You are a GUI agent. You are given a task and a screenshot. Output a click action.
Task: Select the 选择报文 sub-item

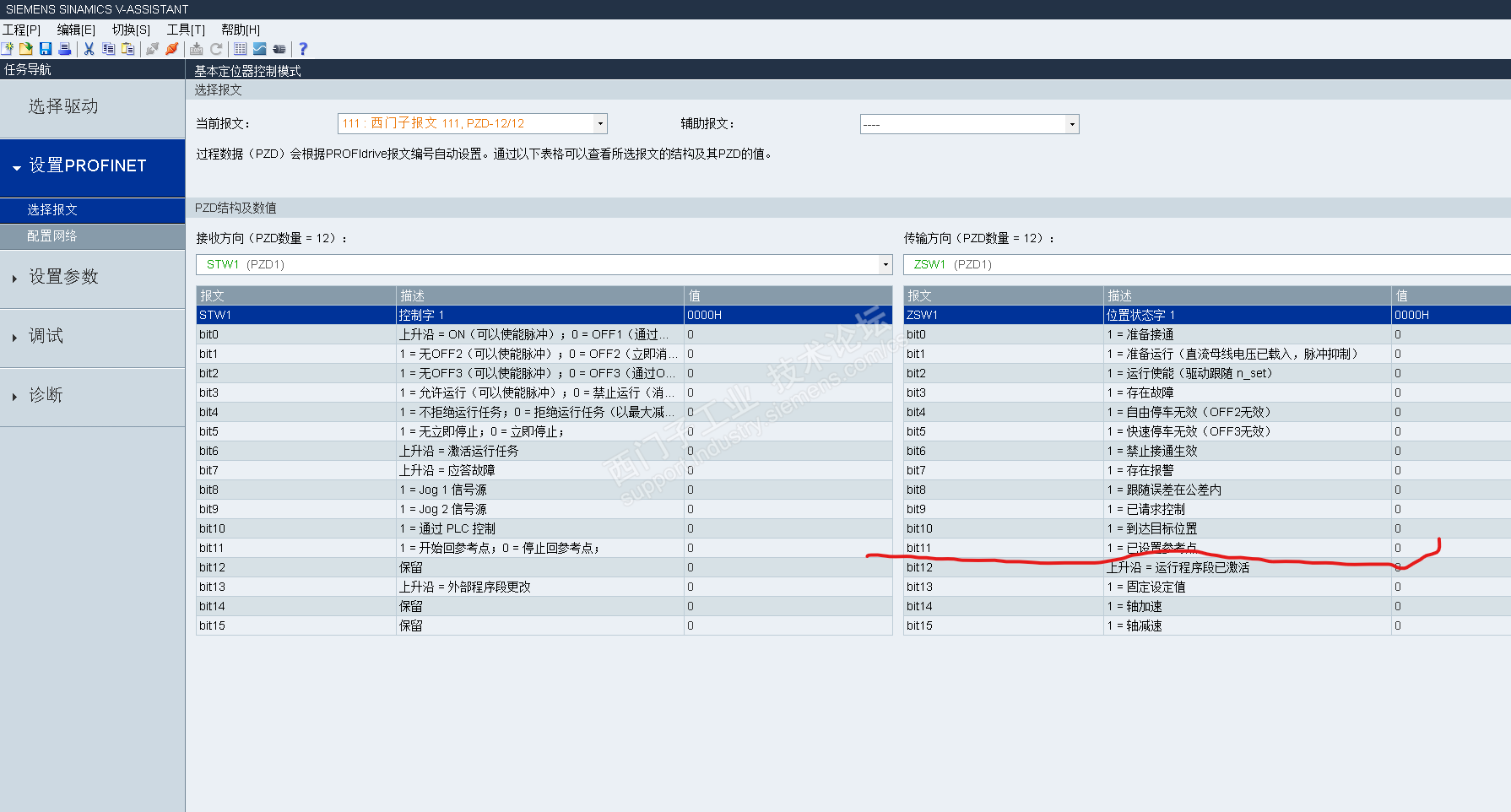tap(92, 209)
